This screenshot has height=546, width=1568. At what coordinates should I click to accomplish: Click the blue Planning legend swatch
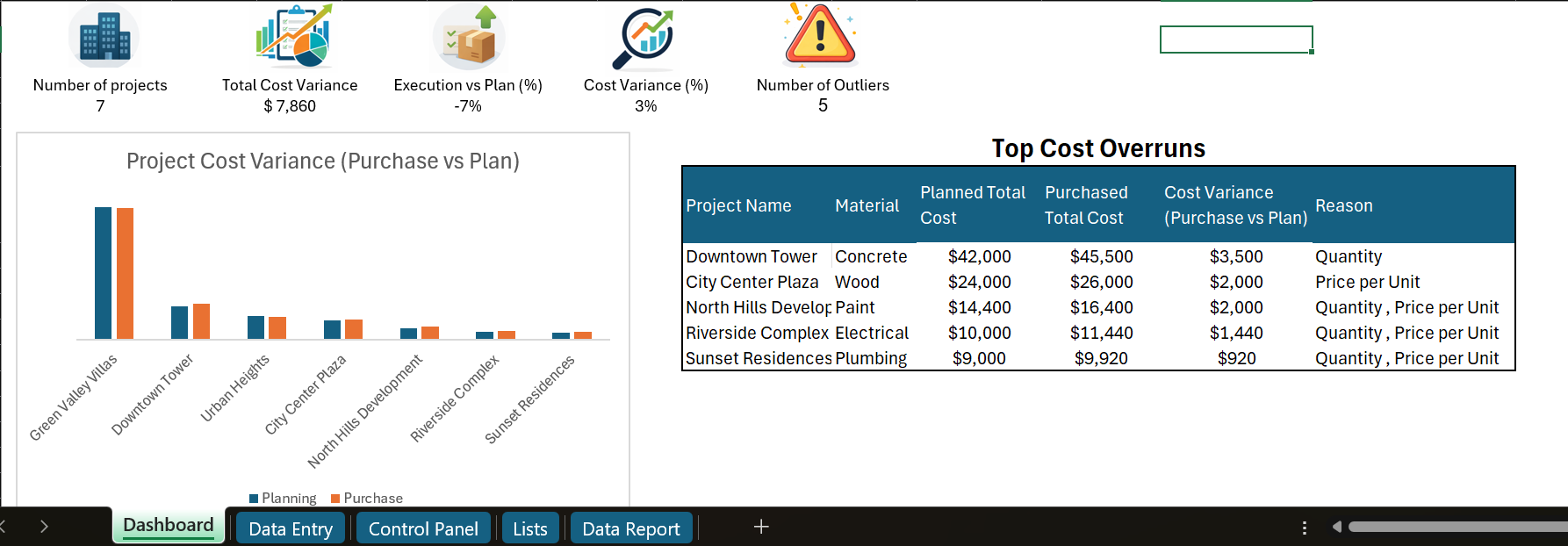pos(254,499)
